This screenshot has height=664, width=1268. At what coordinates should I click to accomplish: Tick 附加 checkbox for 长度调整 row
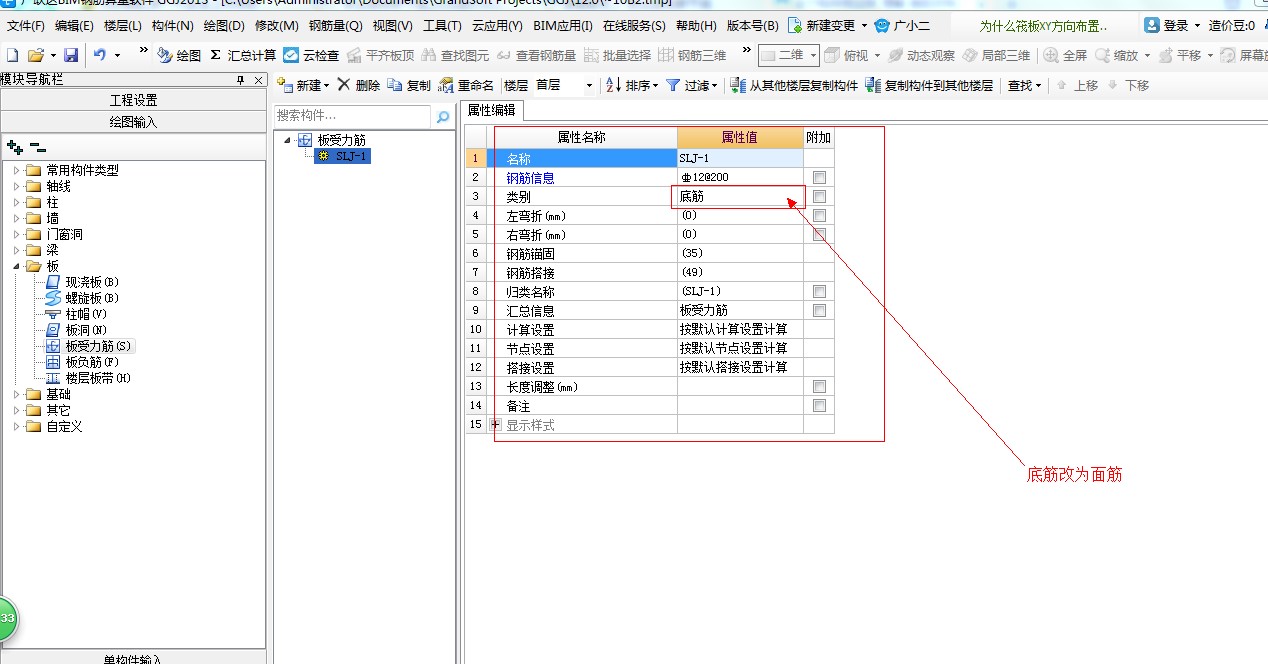pyautogui.click(x=819, y=386)
